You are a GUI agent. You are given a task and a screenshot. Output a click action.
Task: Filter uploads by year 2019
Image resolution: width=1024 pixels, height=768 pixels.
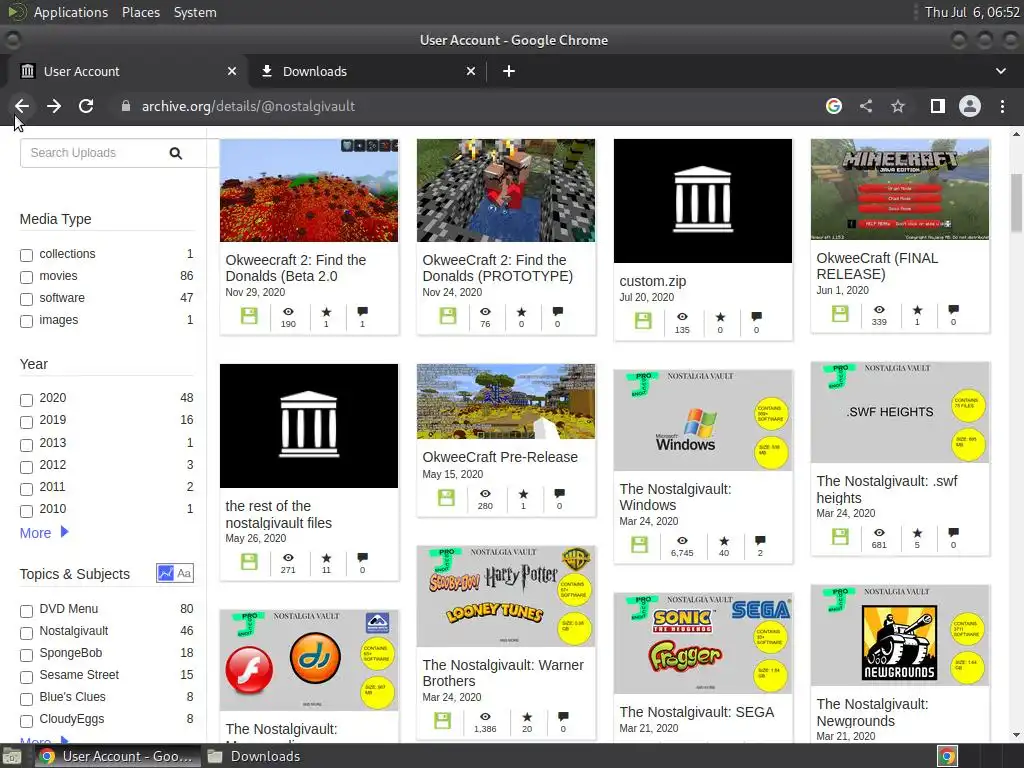point(27,422)
